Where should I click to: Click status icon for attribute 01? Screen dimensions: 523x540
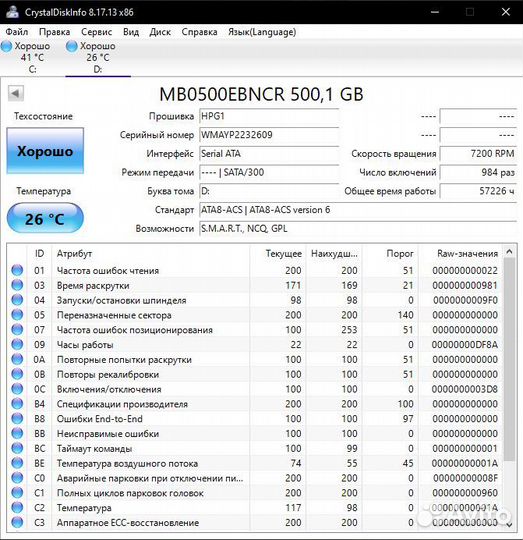[x=17, y=270]
